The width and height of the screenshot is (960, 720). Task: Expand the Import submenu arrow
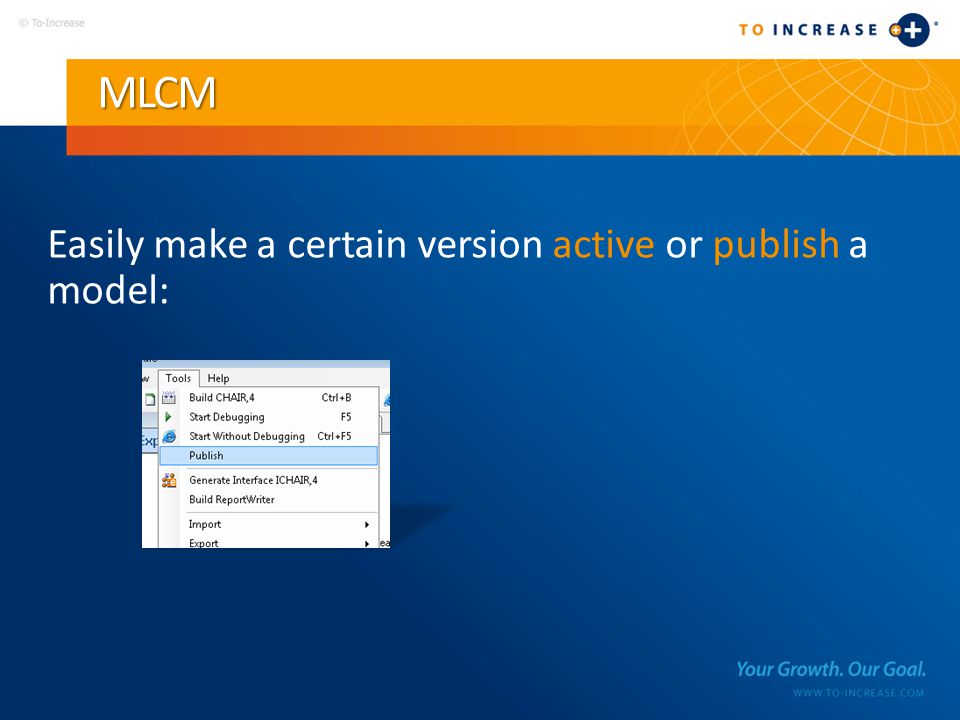click(x=367, y=525)
